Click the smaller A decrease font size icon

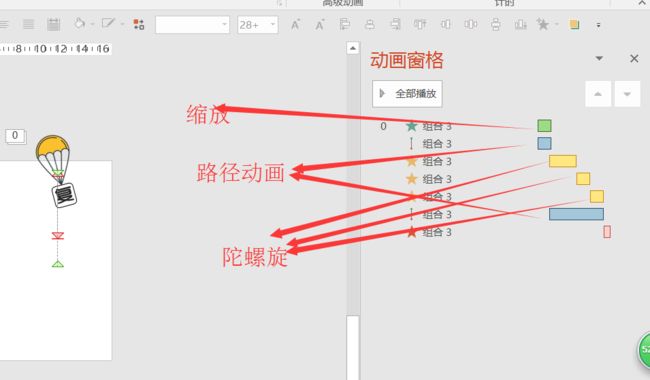319,25
